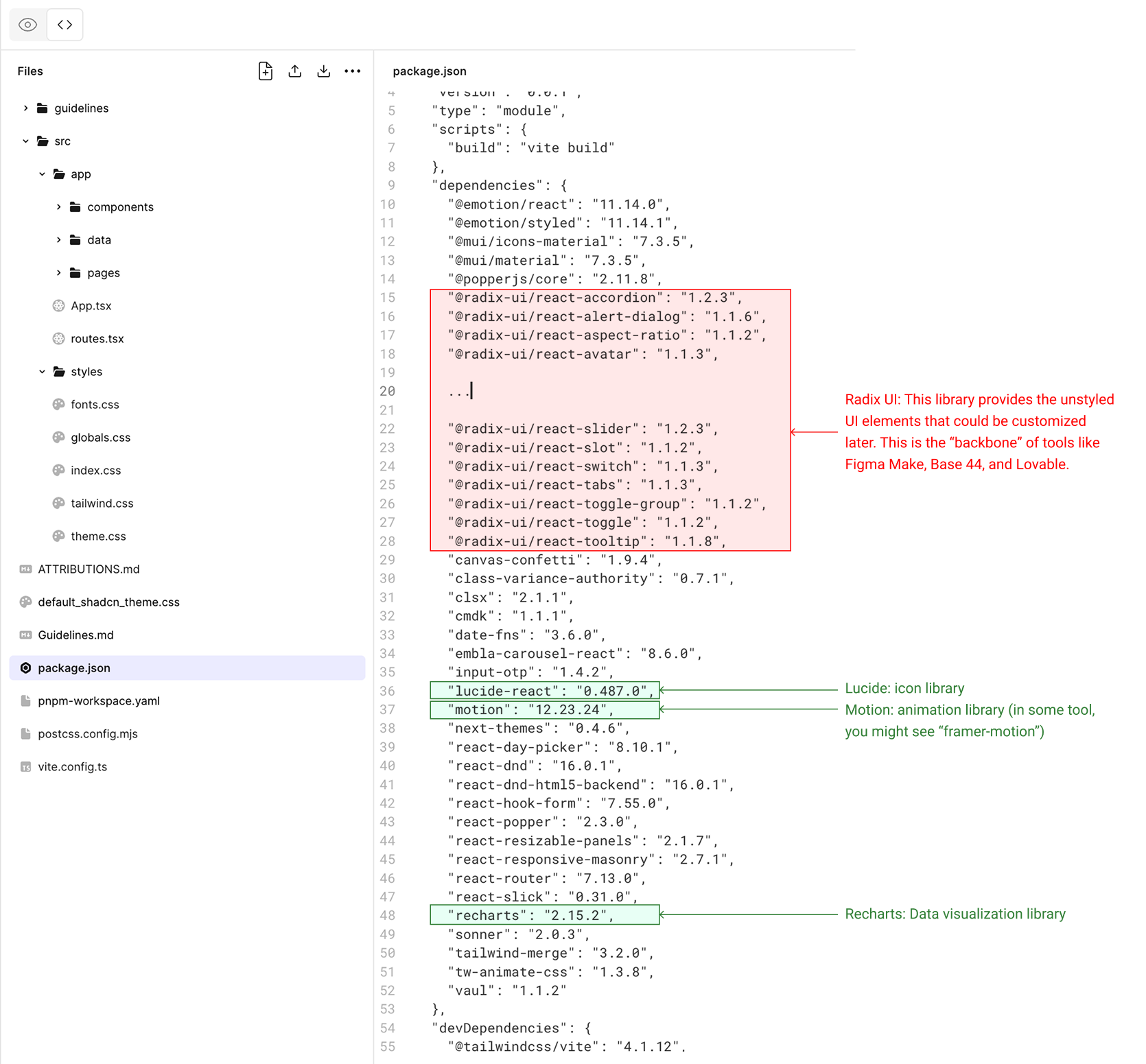Switch to preview eye view
Image resolution: width=1146 pixels, height=1064 pixels.
pyautogui.click(x=27, y=25)
